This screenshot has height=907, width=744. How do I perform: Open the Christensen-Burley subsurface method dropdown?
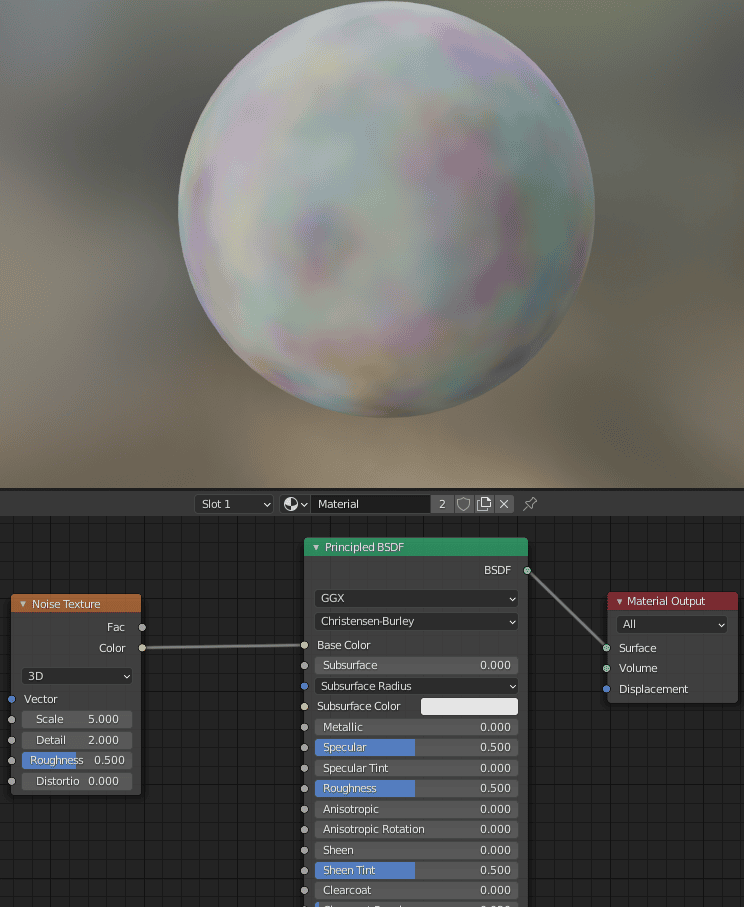click(x=416, y=621)
